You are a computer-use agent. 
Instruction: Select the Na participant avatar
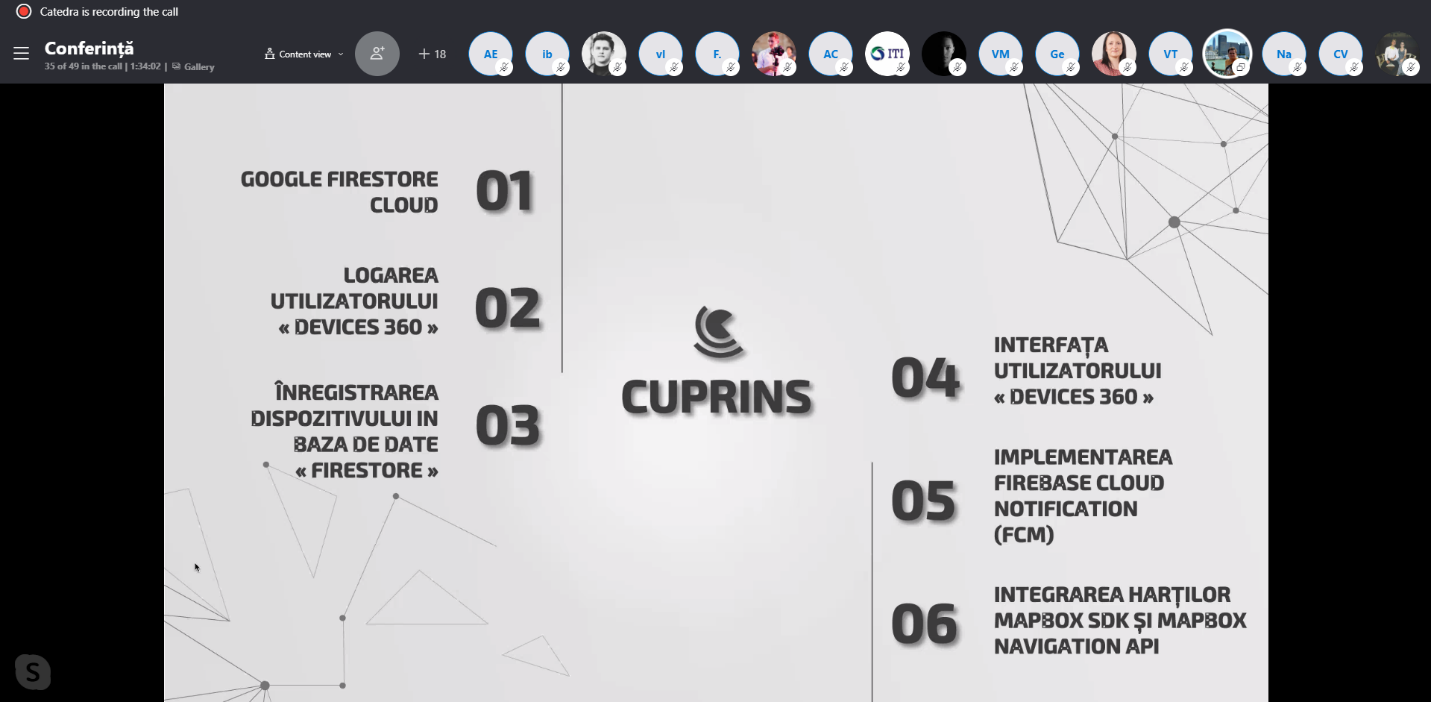[1284, 54]
